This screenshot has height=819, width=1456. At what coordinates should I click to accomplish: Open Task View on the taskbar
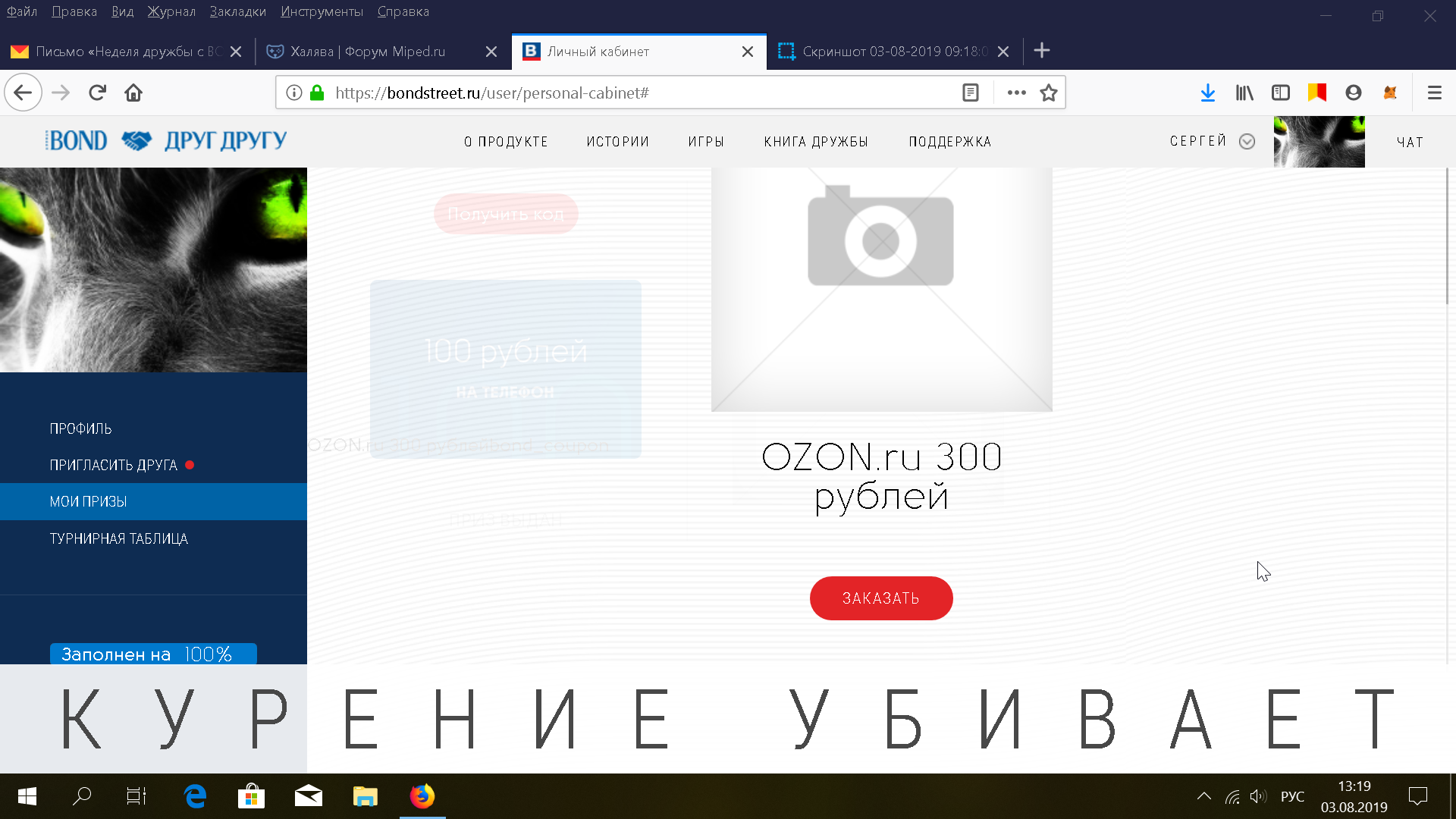[x=136, y=796]
